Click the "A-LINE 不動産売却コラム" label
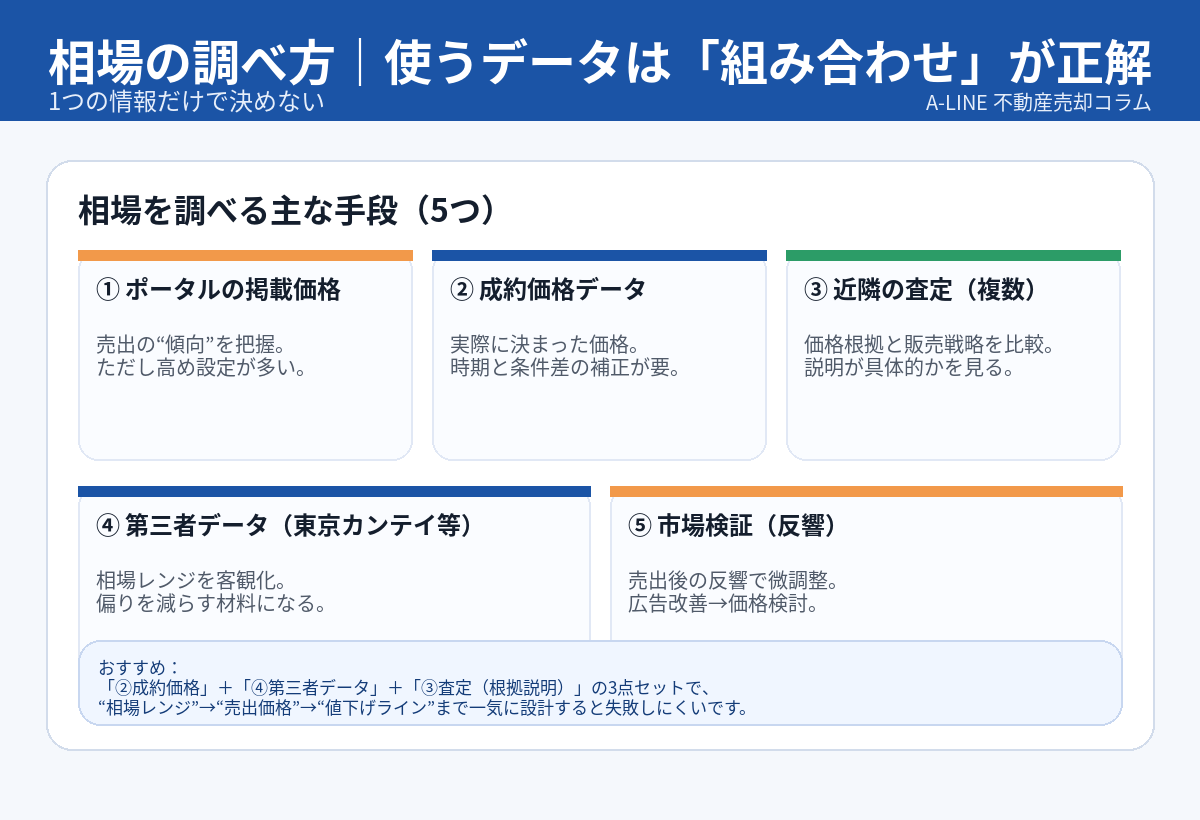1200x820 pixels. pos(1037,103)
